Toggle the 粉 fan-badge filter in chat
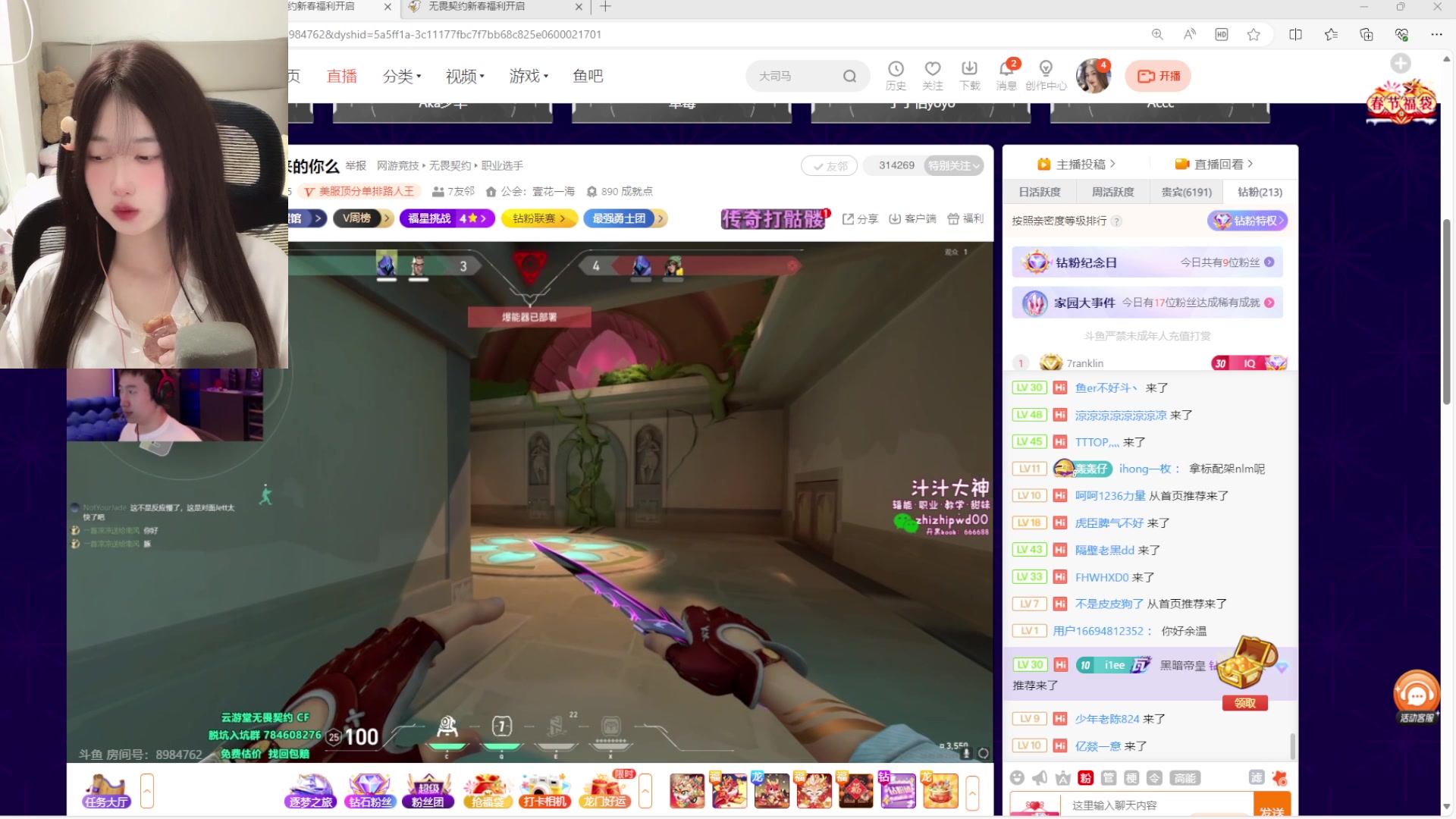Screen dimensions: 1456x819 1085,778
